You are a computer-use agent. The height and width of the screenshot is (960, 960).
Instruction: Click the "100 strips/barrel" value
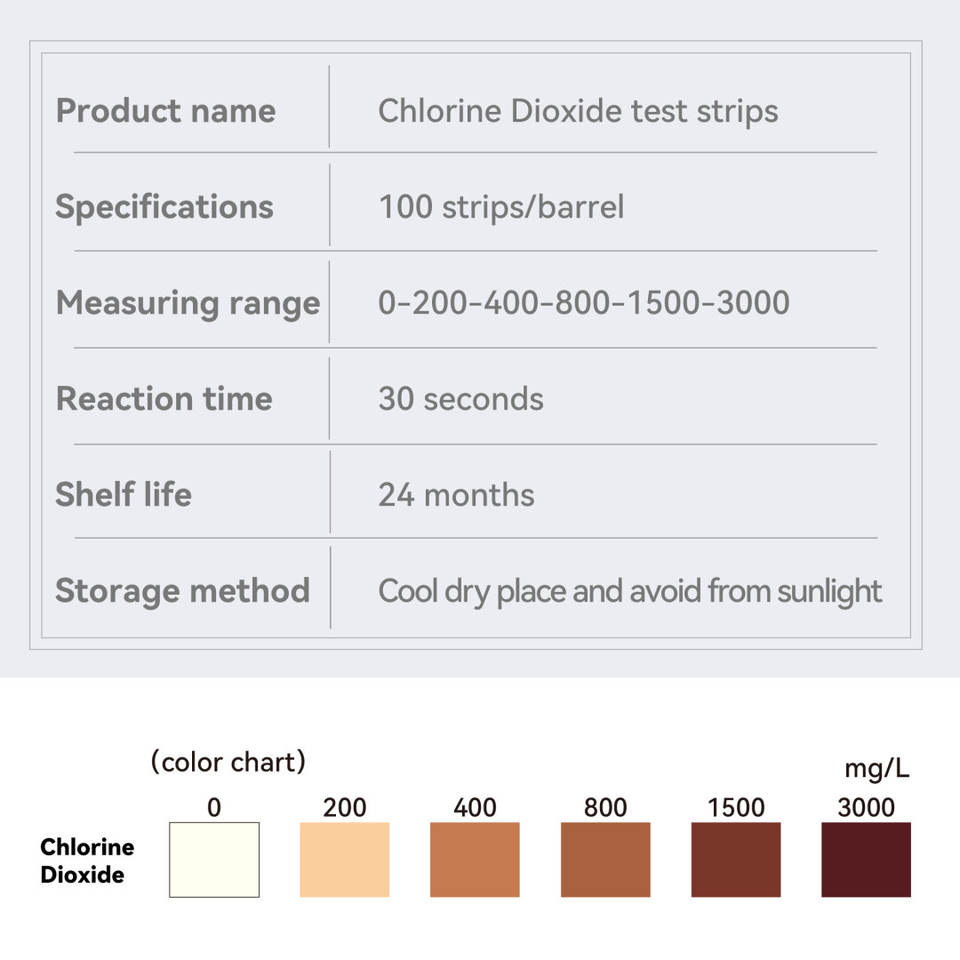pyautogui.click(x=501, y=206)
